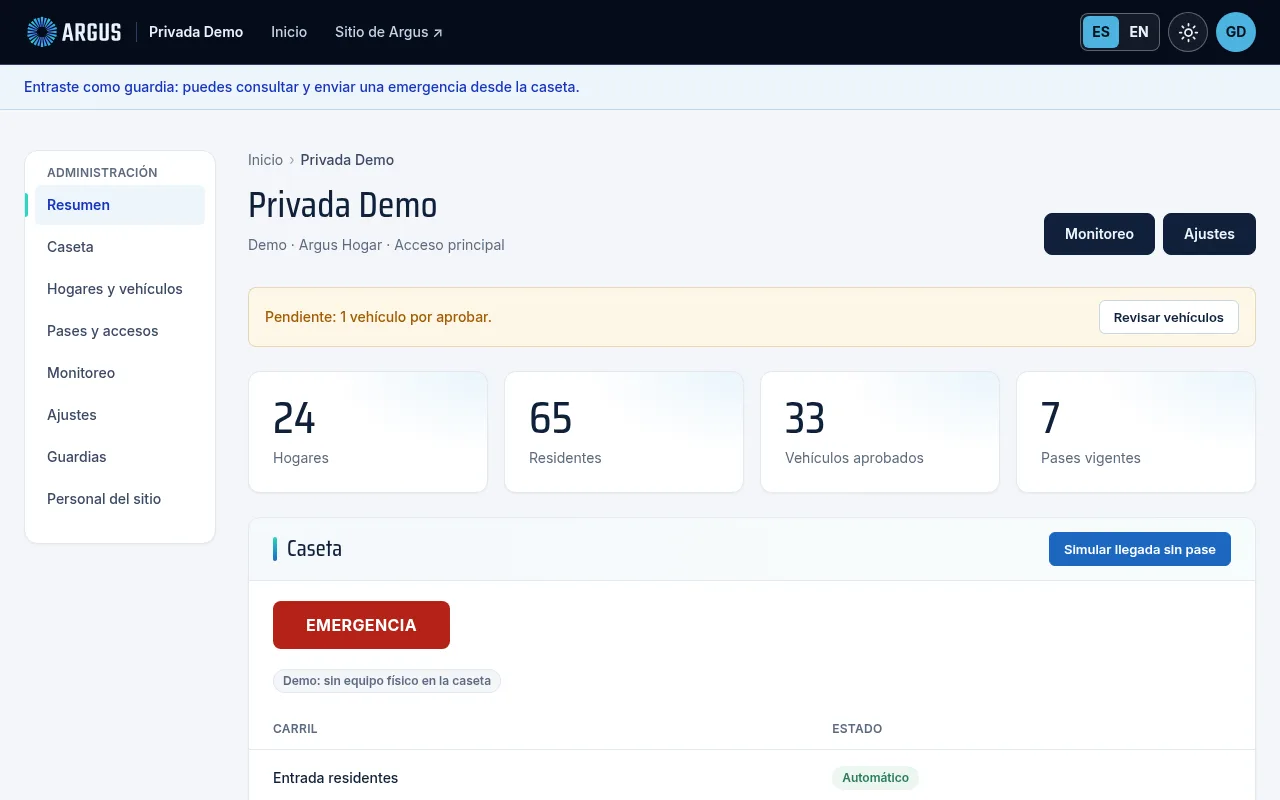This screenshot has width=1280, height=800.
Task: Open the 33 Vehículos aprobados card
Action: pyautogui.click(x=880, y=432)
